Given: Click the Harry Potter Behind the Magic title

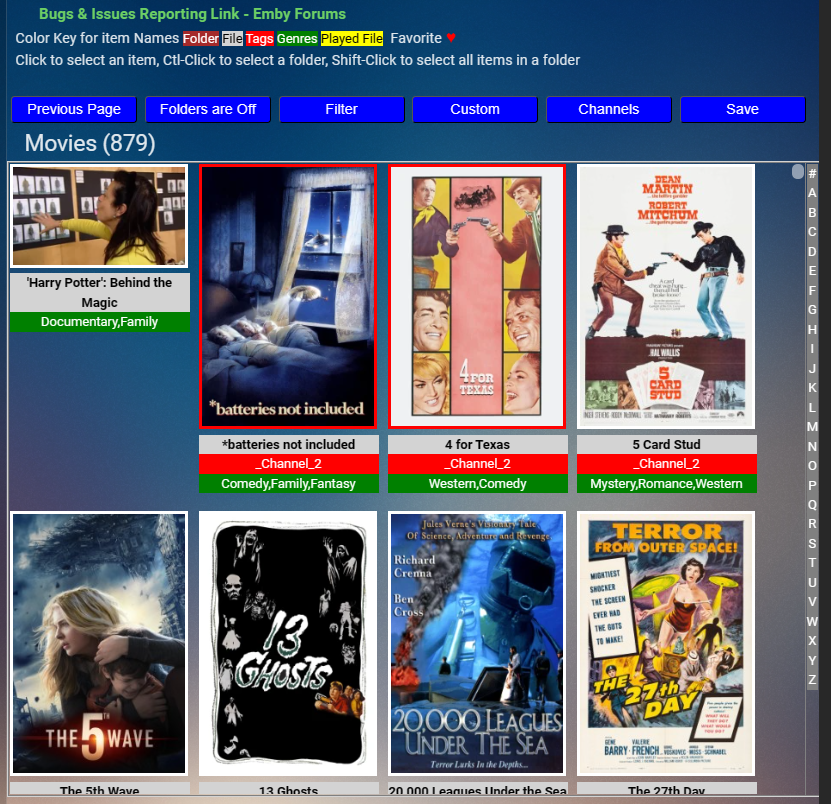Looking at the screenshot, I should [100, 293].
